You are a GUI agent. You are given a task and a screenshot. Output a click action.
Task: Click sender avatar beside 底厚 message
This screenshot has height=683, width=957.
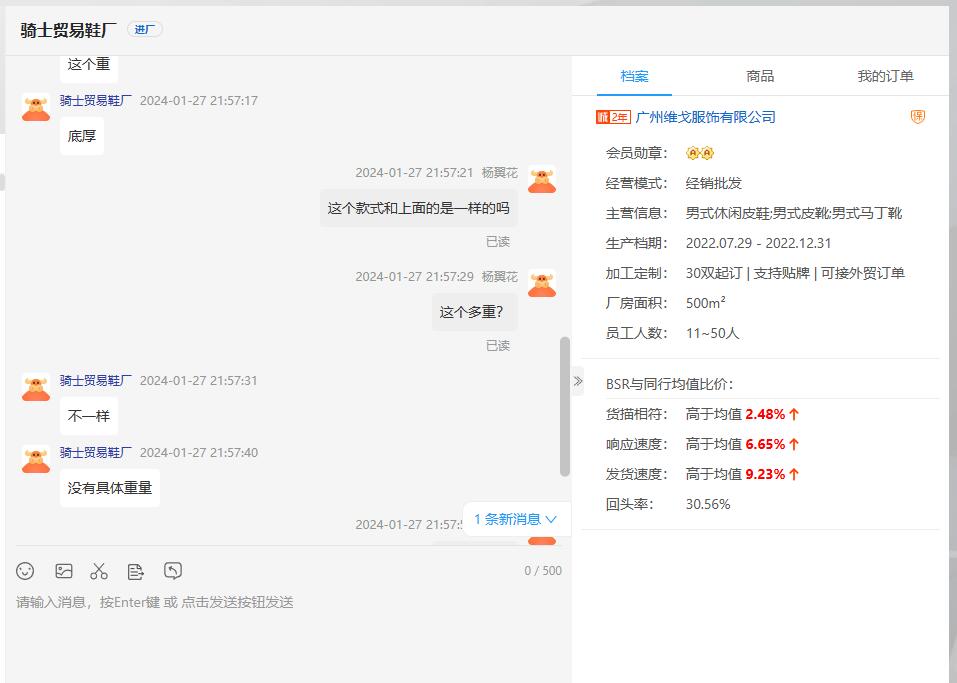[36, 107]
